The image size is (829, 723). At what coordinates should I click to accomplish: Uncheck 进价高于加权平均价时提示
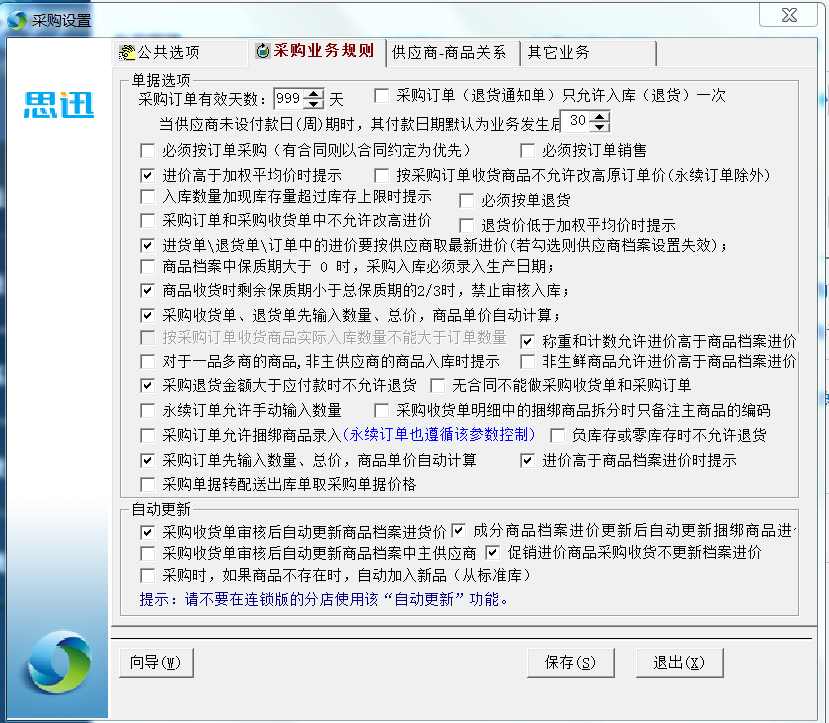[148, 175]
